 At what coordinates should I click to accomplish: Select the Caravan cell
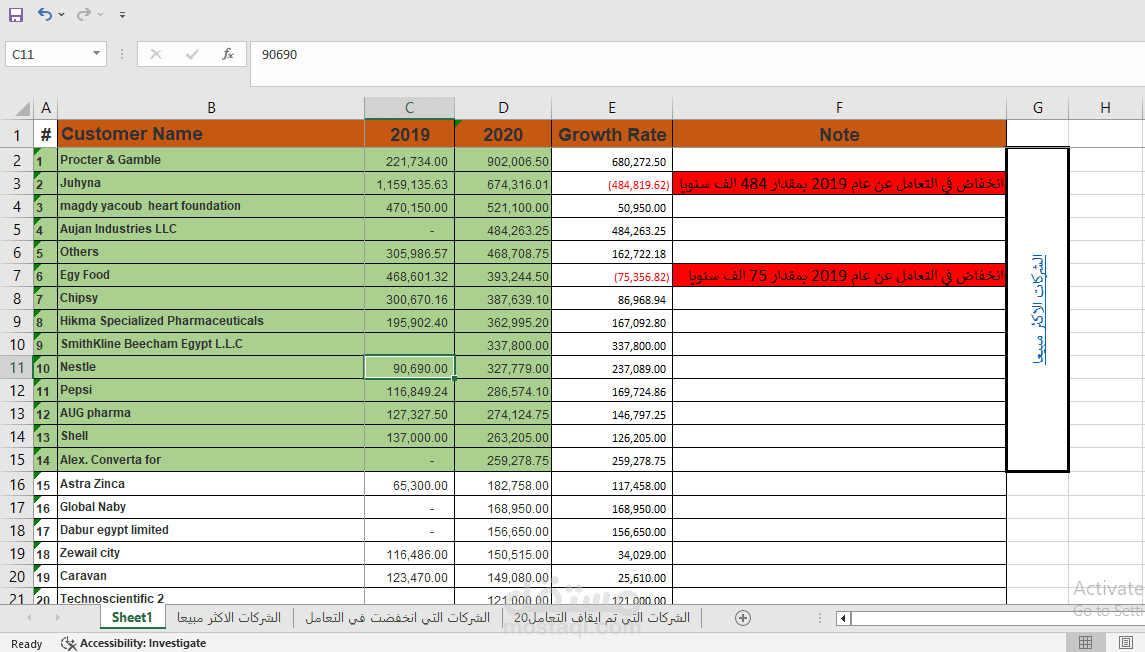pyautogui.click(x=211, y=576)
